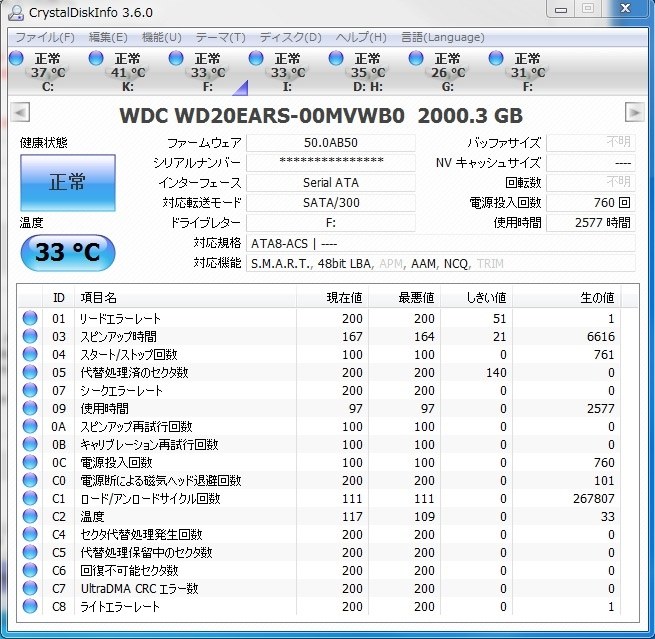Click the SATA/300 transfer mode field
Screen dimensions: 655x639
[x=331, y=203]
